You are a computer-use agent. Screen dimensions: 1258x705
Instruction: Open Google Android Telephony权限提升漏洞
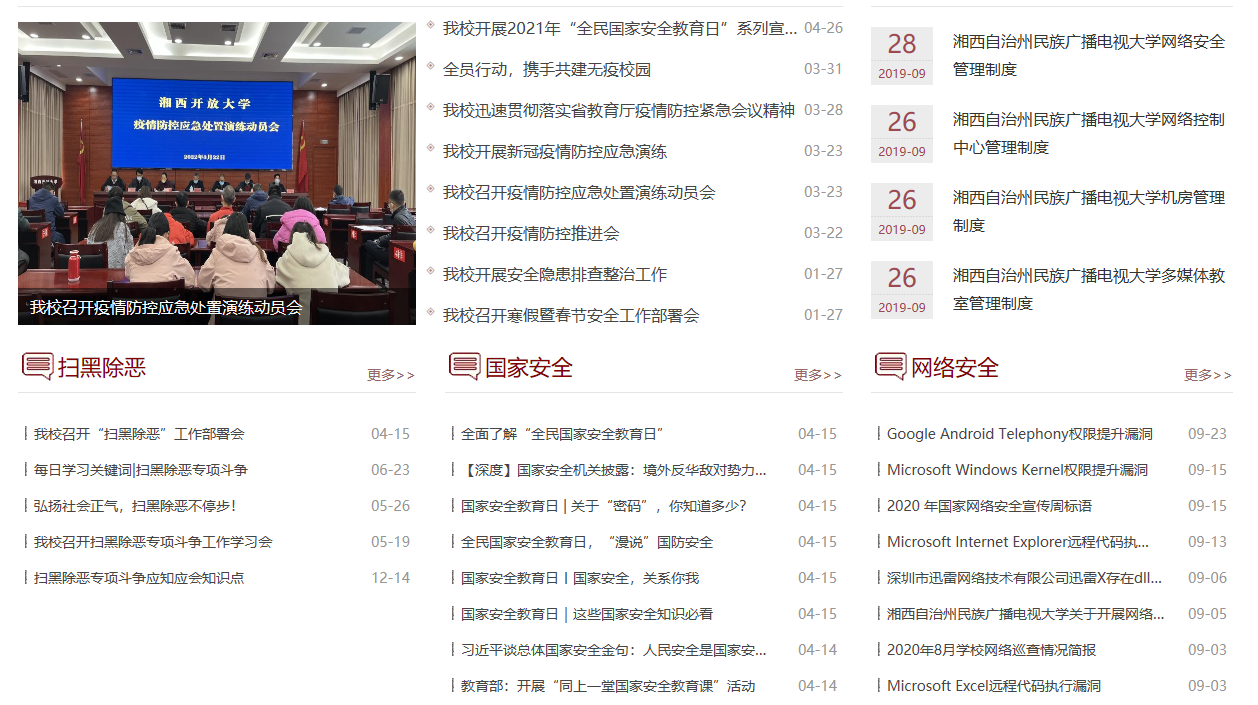(1020, 434)
